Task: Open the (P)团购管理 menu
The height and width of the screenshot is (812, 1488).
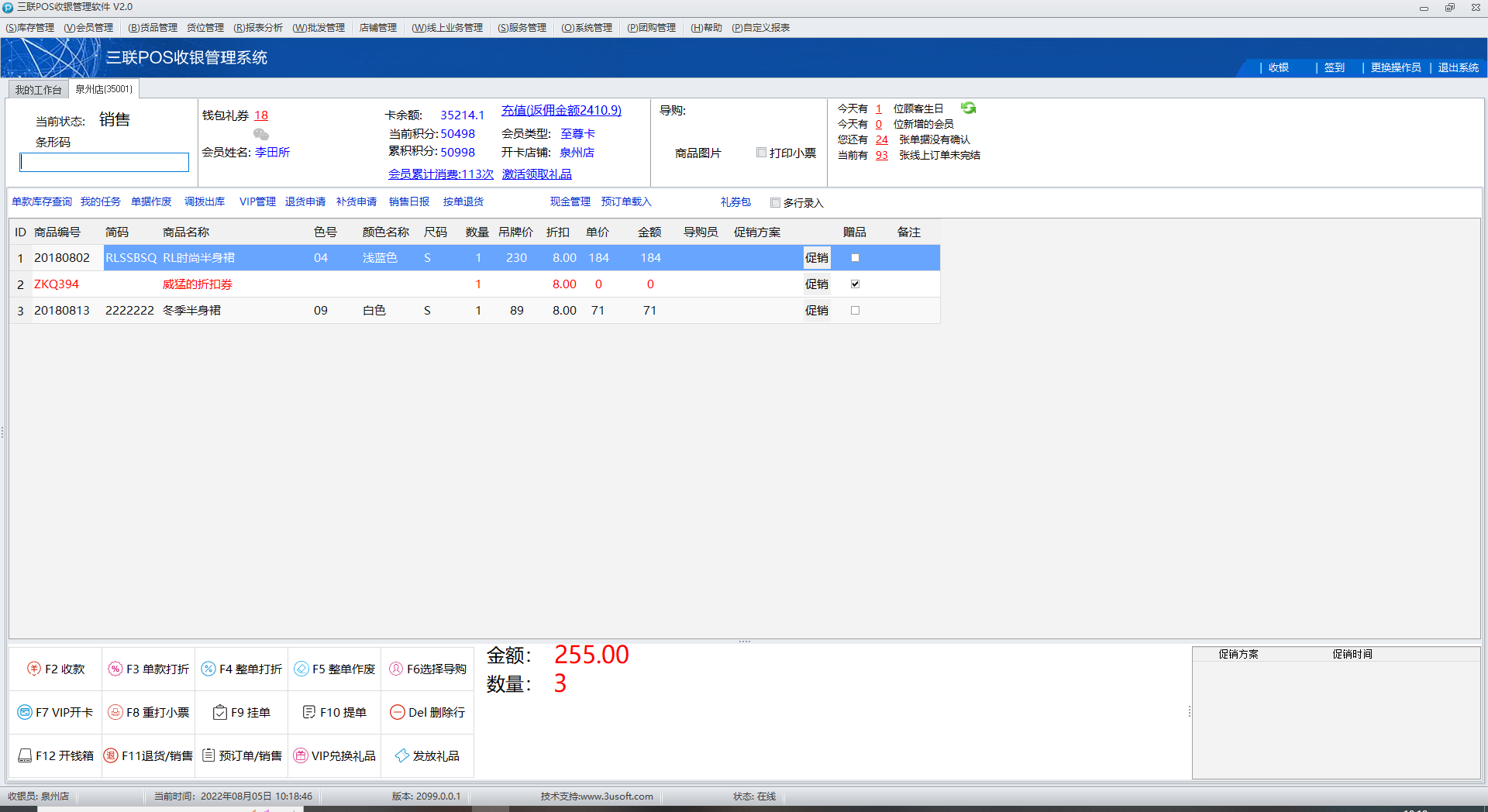Action: click(x=652, y=28)
